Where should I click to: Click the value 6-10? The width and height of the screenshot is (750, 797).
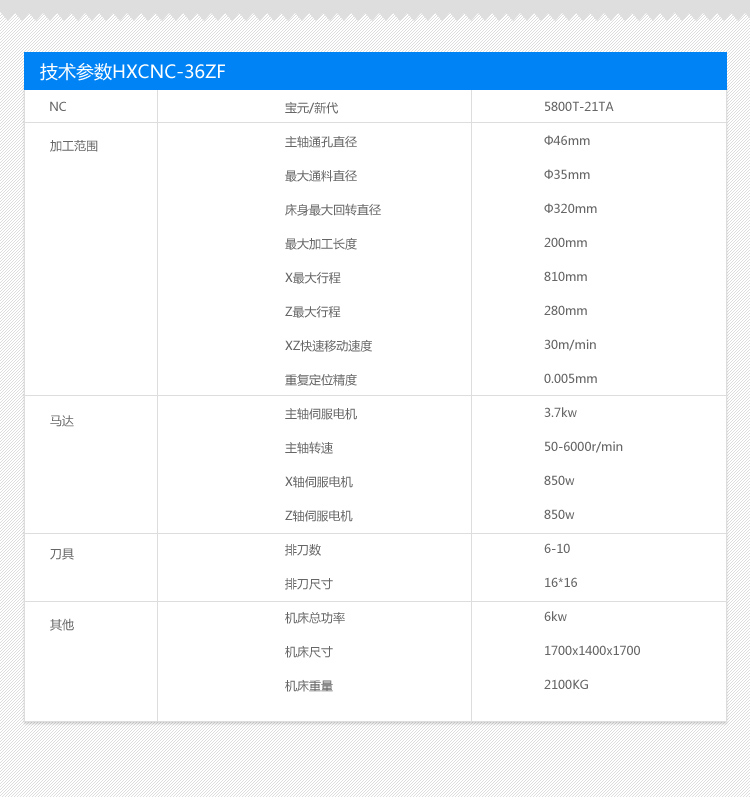point(557,549)
